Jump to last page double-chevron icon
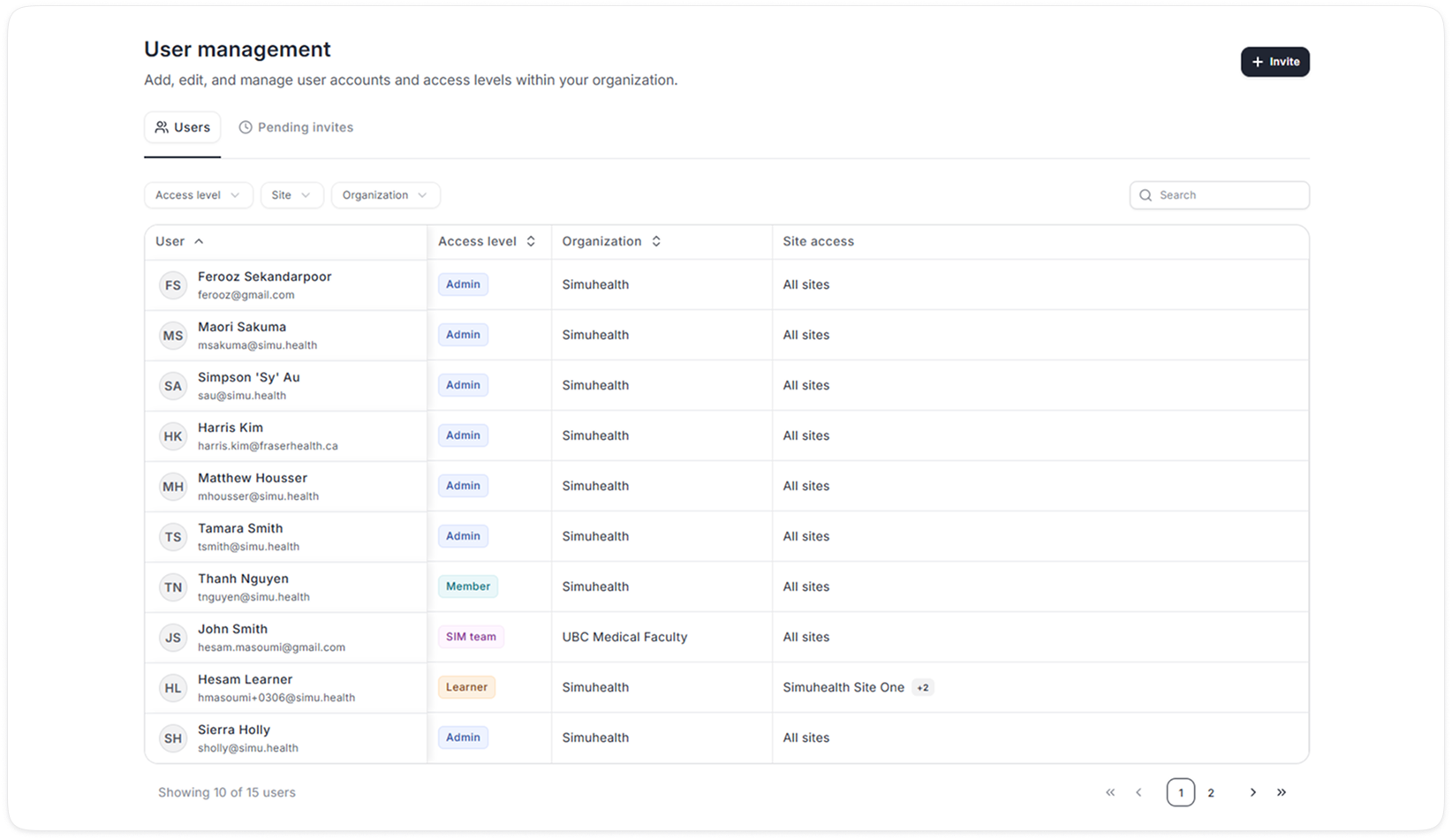Screen dimensions: 1452x840 (x=1282, y=792)
